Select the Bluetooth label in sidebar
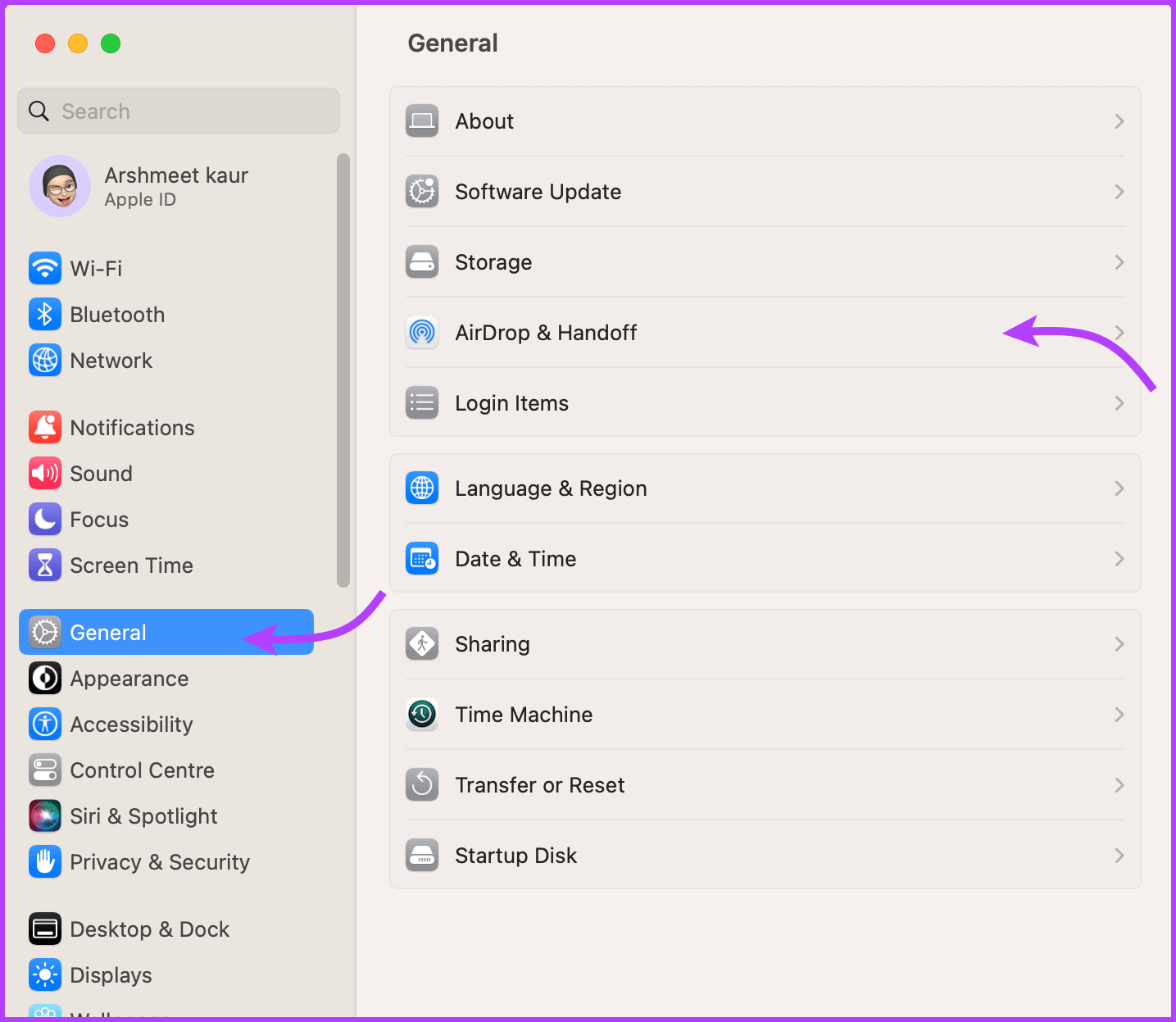 tap(118, 315)
